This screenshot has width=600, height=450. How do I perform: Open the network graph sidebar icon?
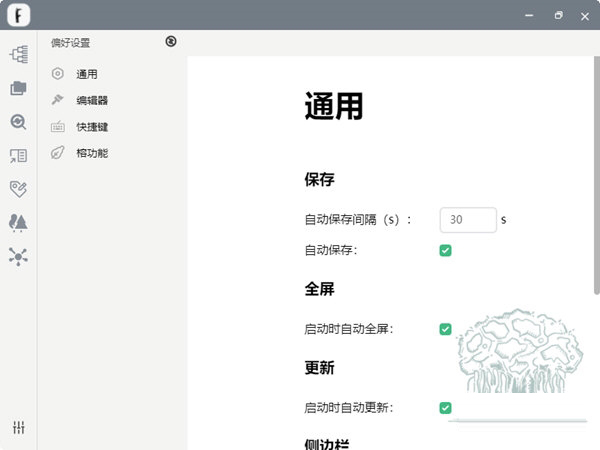point(18,256)
